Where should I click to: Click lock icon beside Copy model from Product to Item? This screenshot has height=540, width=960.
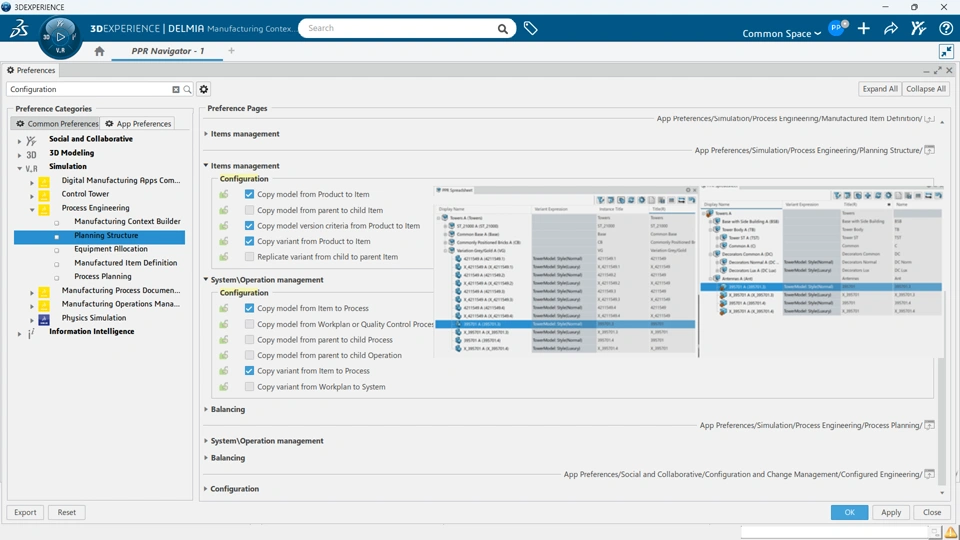224,194
